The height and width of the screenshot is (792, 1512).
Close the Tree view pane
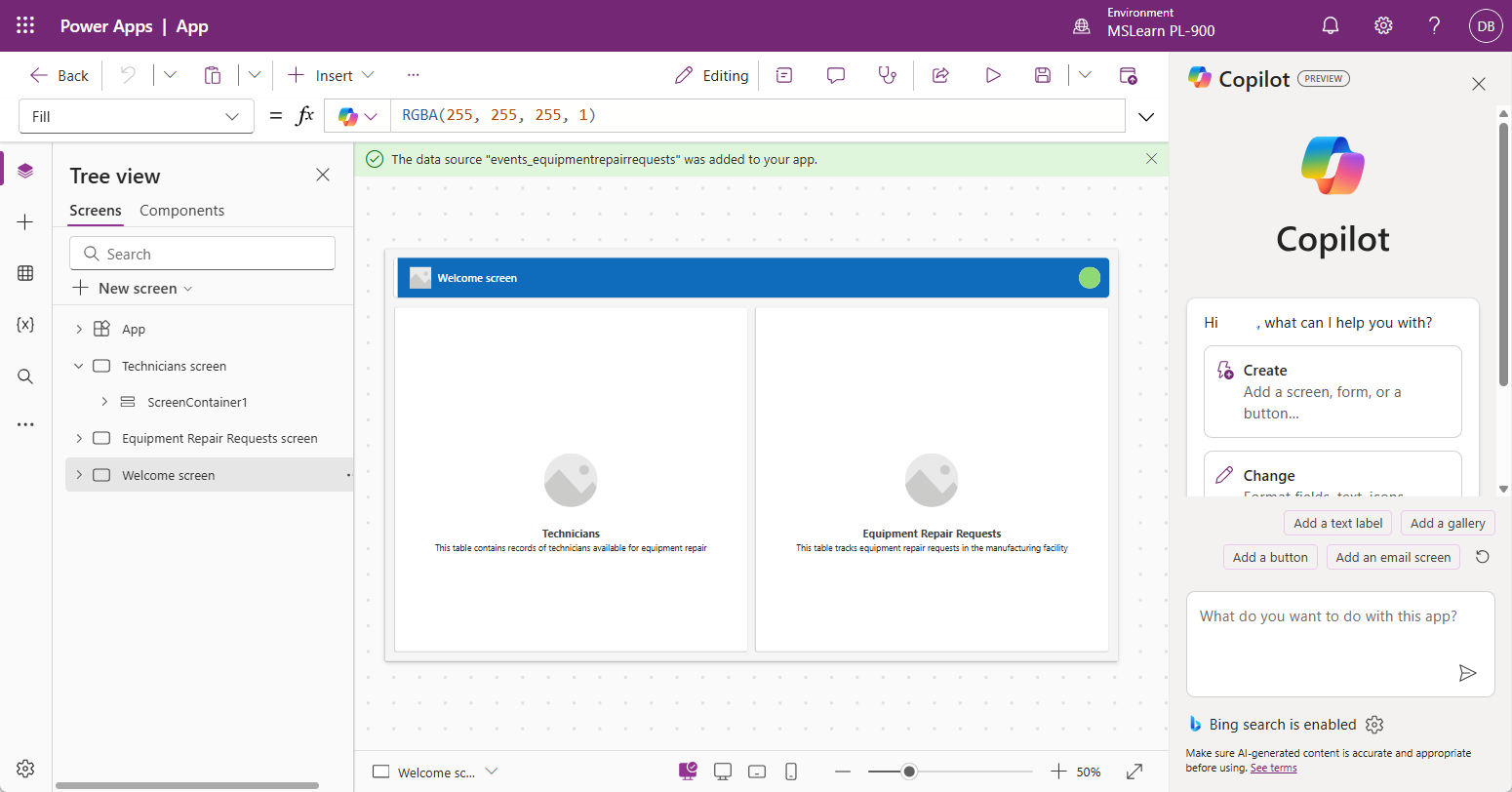[x=323, y=175]
